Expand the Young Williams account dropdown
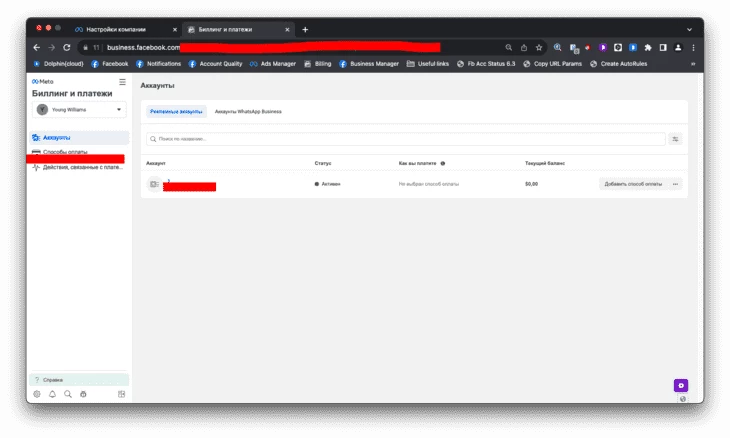 coord(80,109)
